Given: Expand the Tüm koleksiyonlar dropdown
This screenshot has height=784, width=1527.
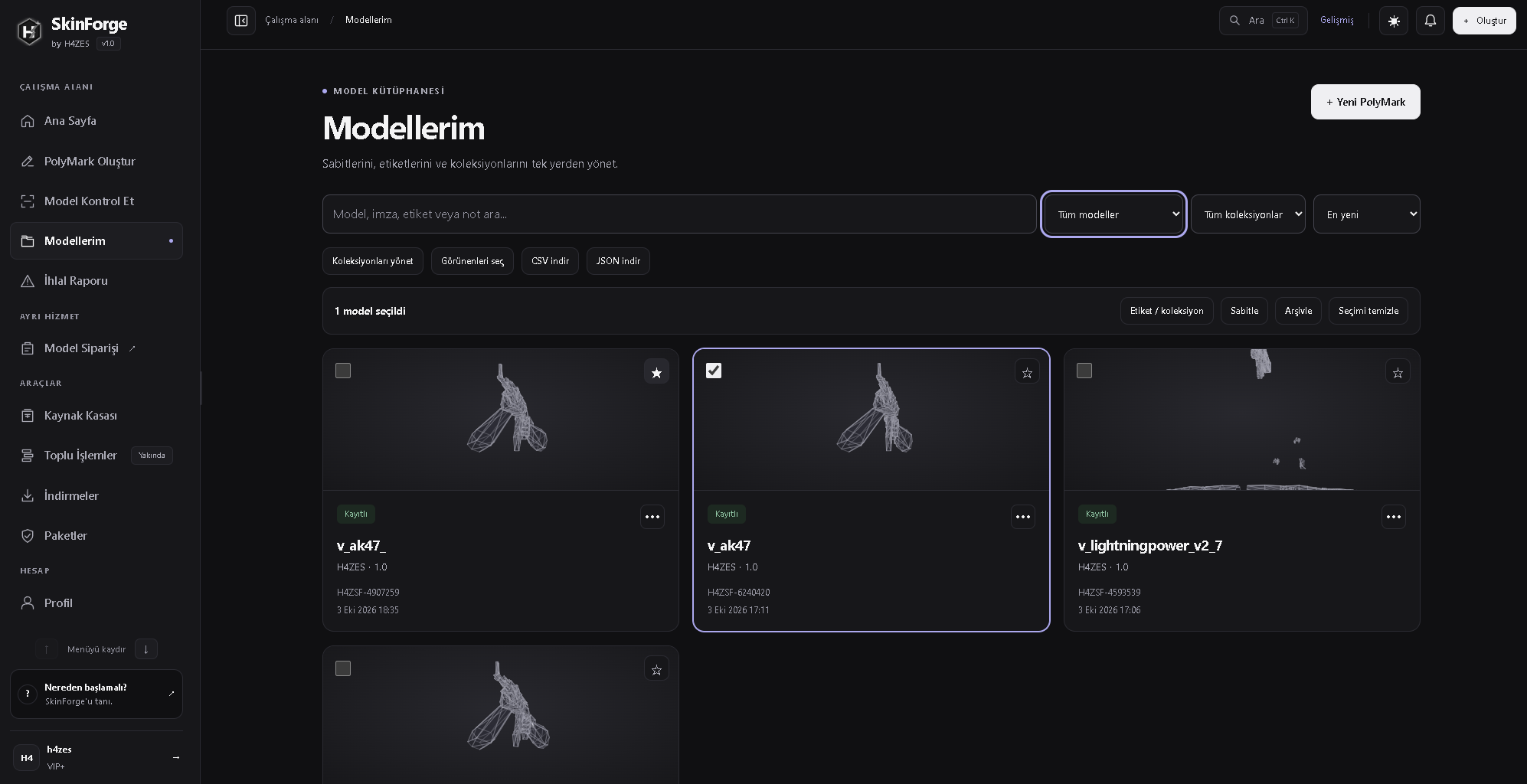Looking at the screenshot, I should (1248, 214).
